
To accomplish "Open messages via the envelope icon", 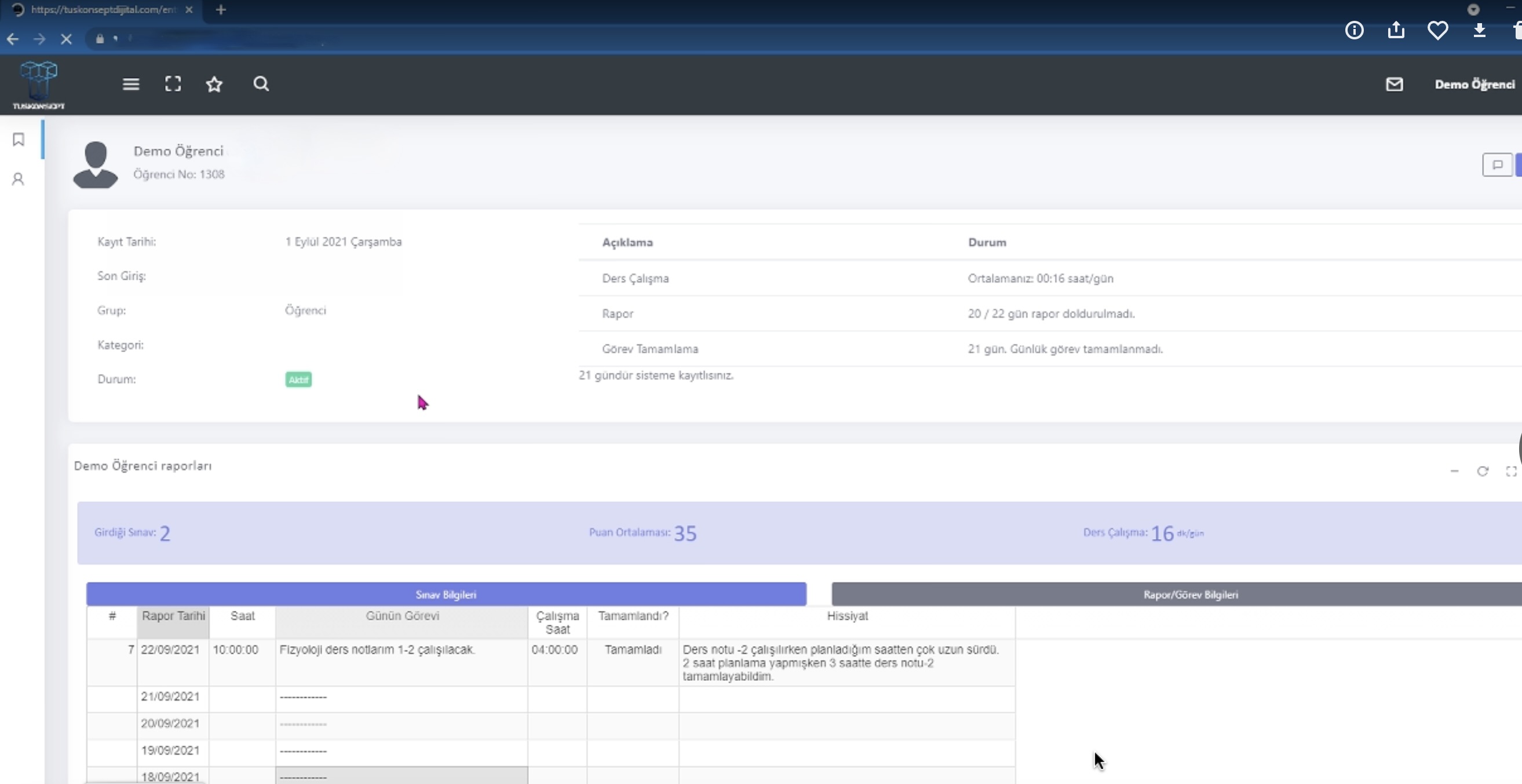I will 1395,85.
